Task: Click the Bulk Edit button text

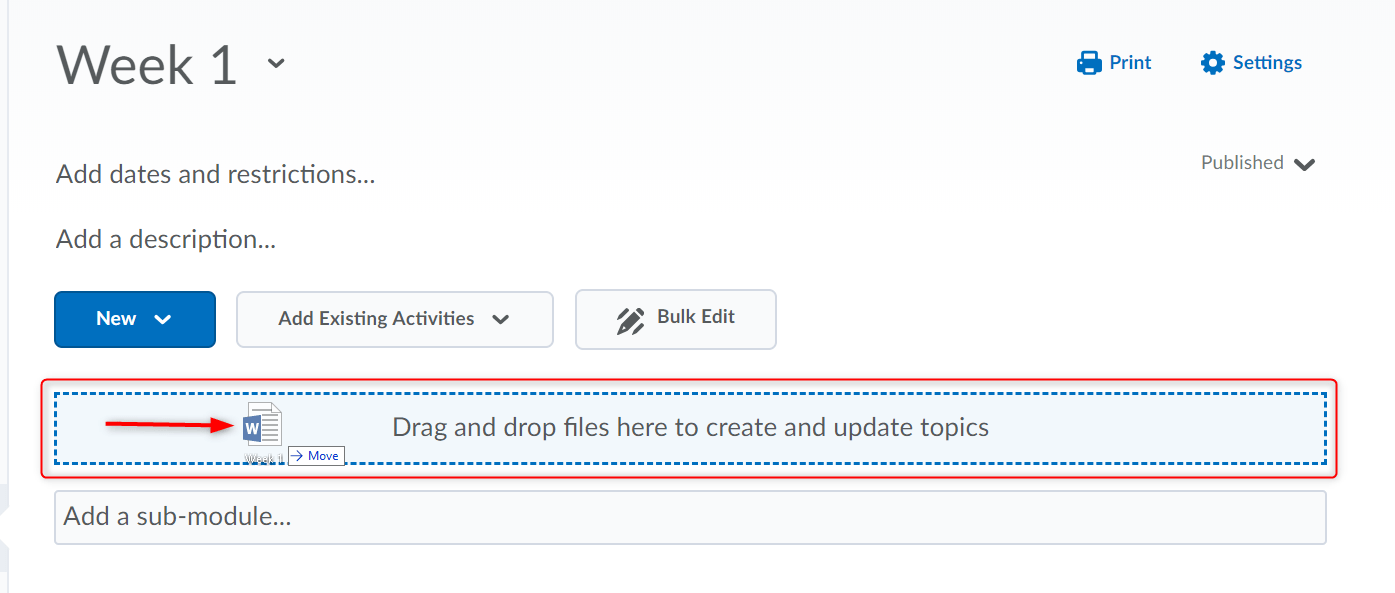Action: point(696,317)
